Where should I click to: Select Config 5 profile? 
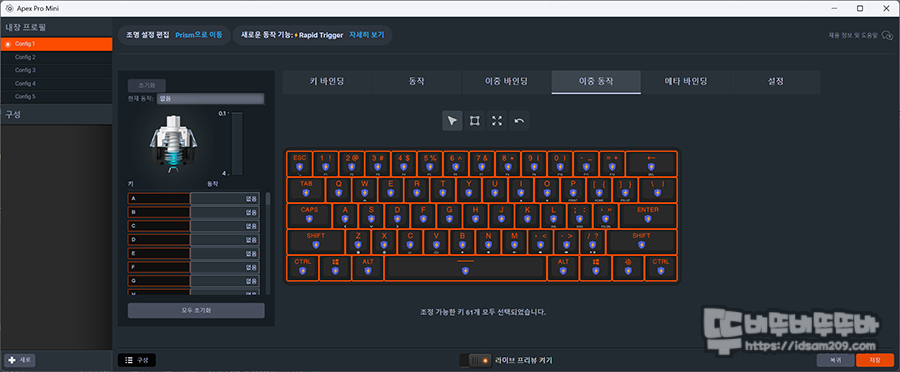56,97
